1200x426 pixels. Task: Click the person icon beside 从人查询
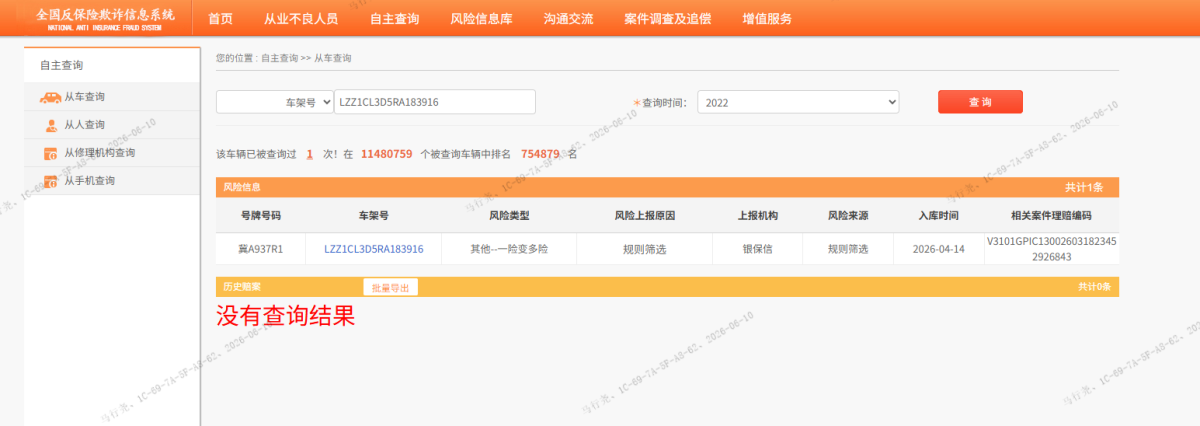tap(51, 125)
